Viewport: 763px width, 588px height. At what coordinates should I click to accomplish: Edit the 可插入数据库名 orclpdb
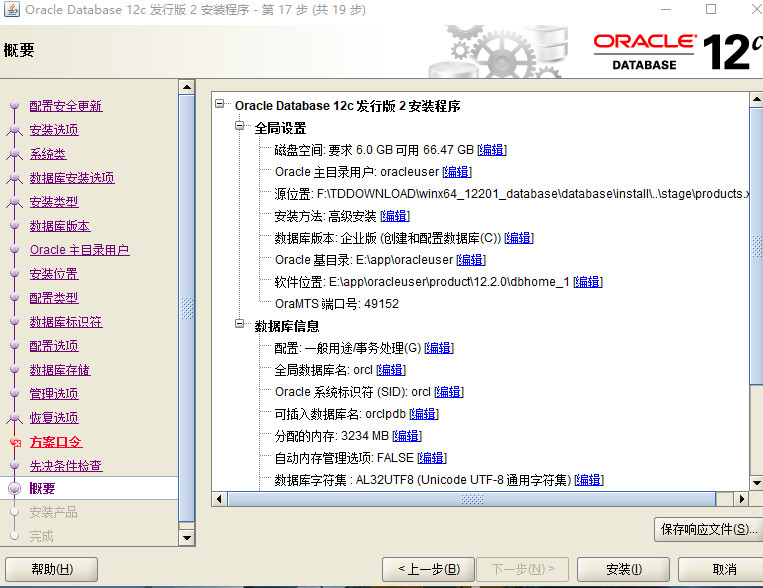(424, 414)
